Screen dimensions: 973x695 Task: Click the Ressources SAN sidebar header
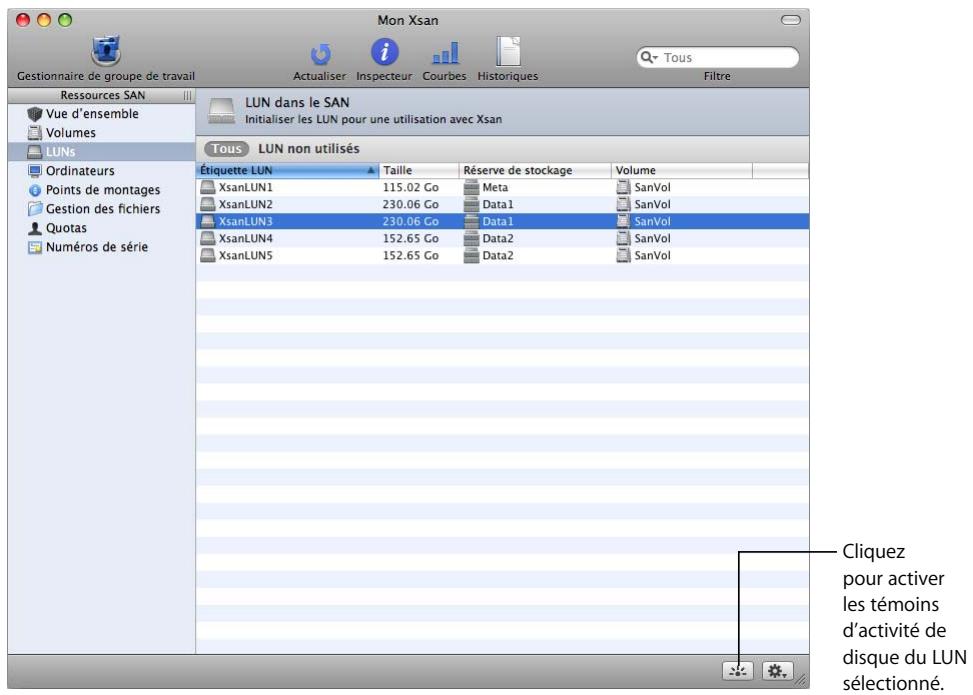102,95
